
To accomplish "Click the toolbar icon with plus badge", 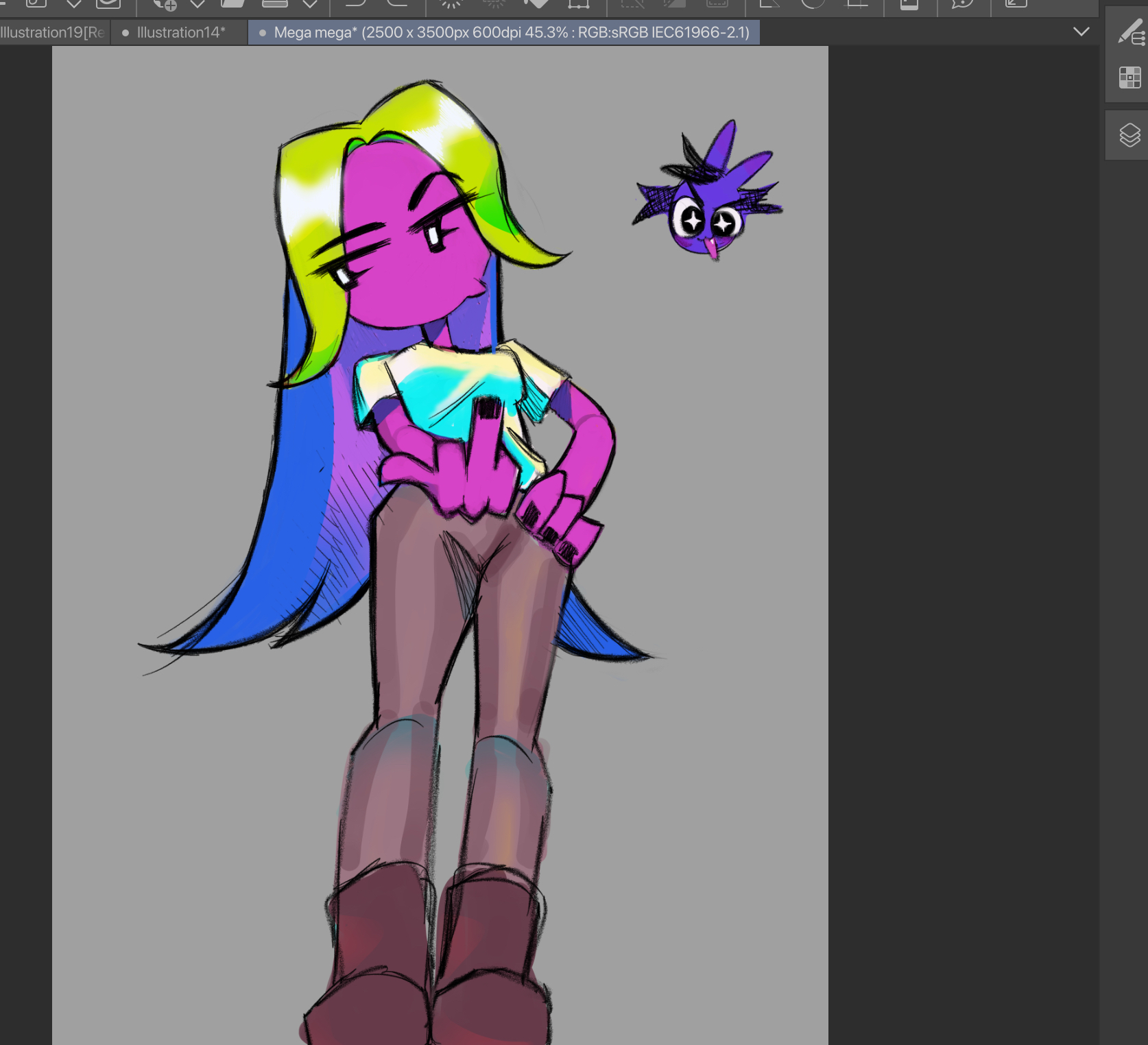I will [x=165, y=4].
